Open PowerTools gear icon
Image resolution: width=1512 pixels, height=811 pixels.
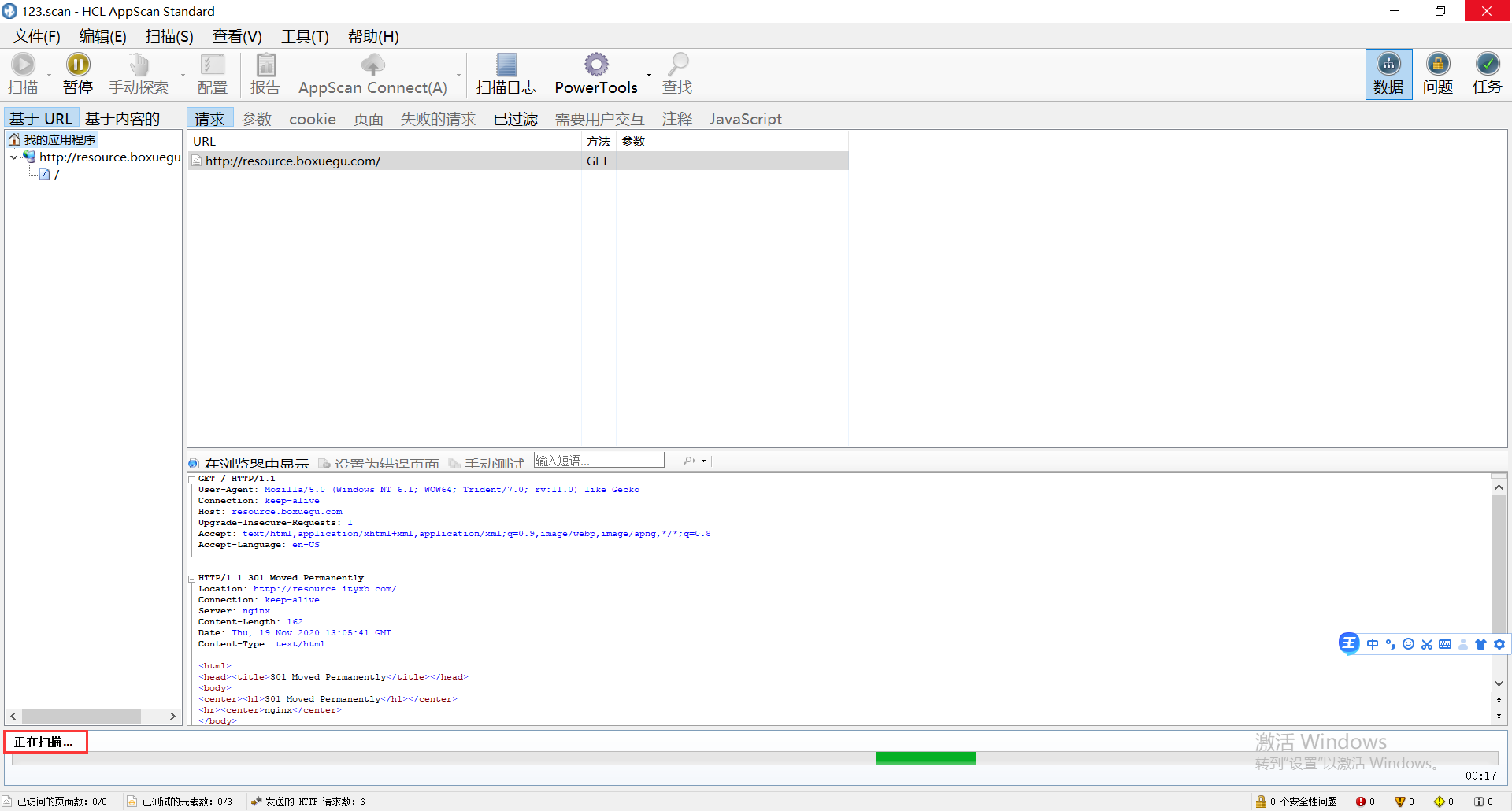[x=596, y=64]
